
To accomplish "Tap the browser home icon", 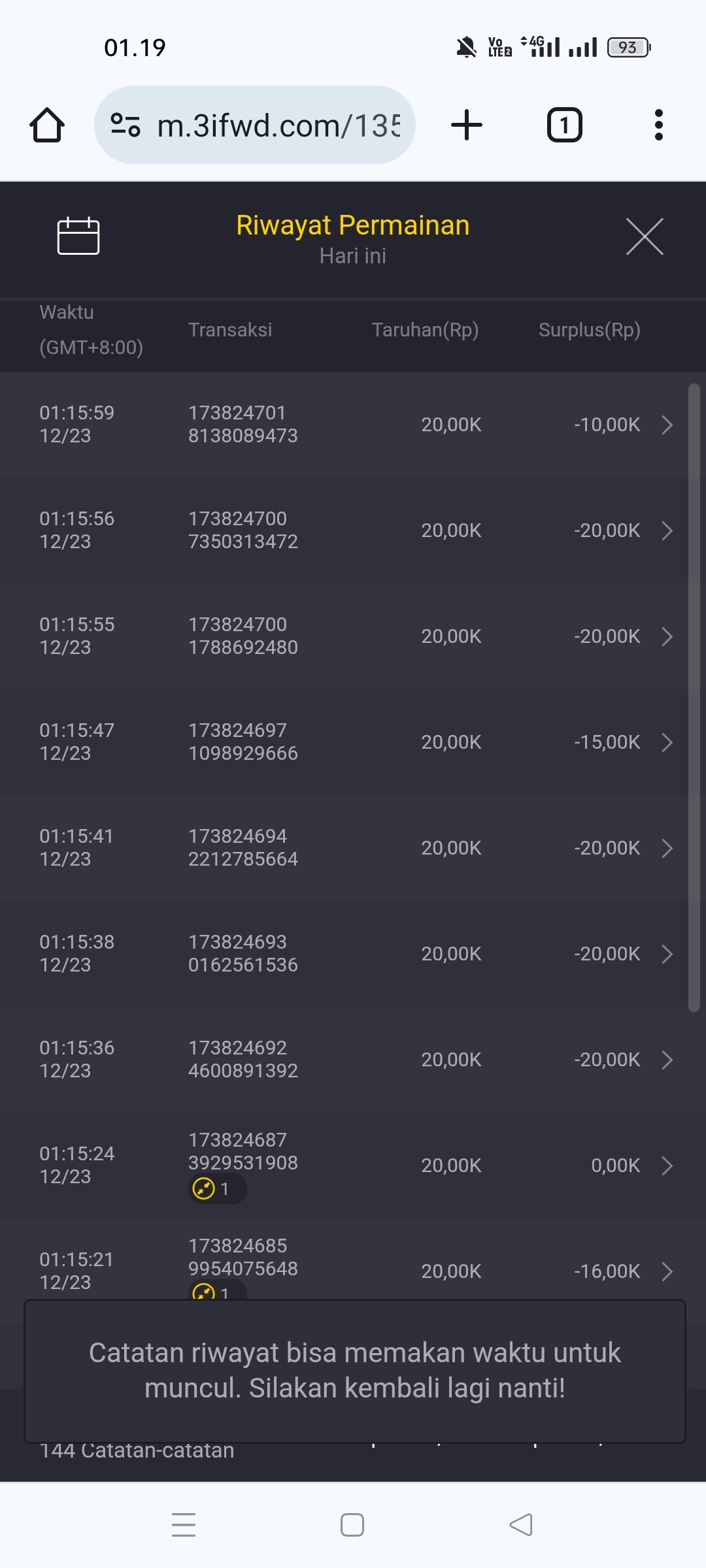I will click(x=47, y=125).
